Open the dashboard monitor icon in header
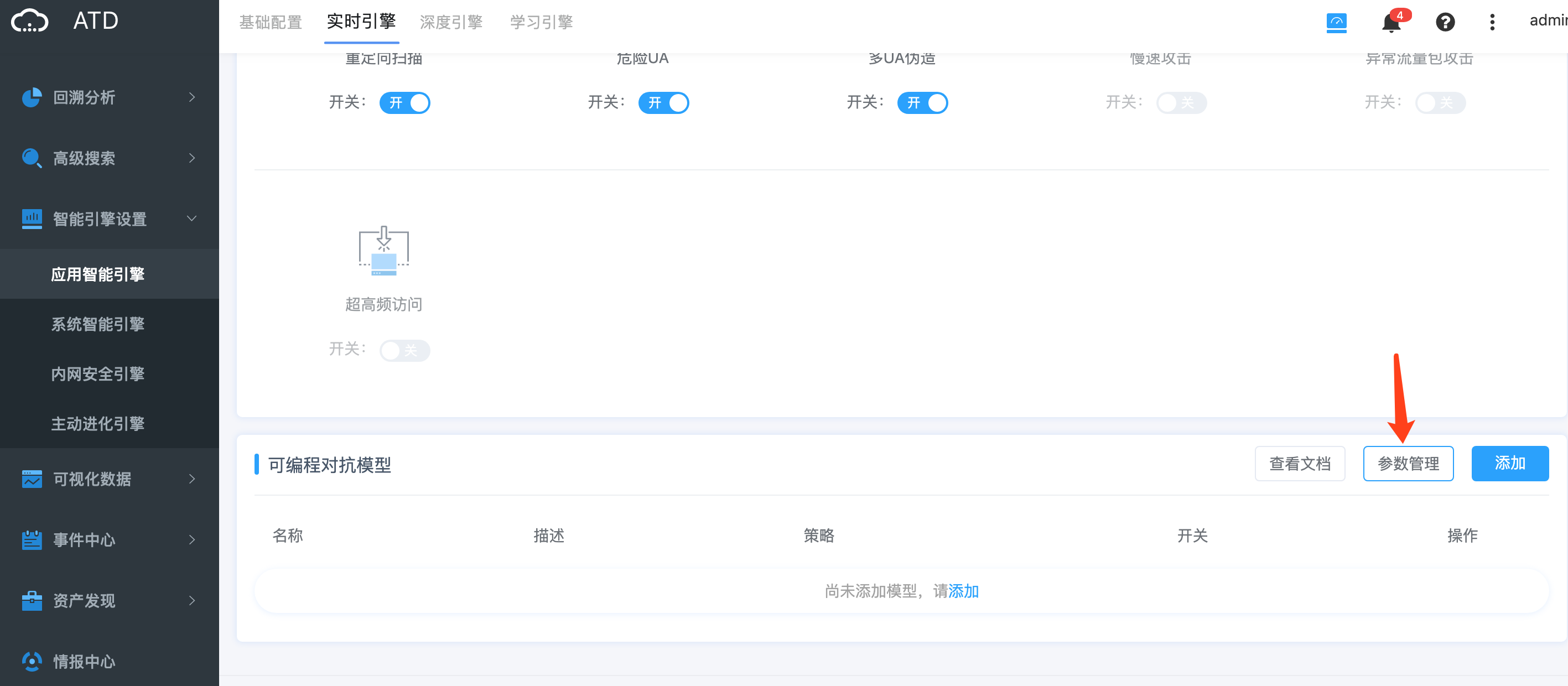Image resolution: width=1568 pixels, height=686 pixels. [1337, 23]
